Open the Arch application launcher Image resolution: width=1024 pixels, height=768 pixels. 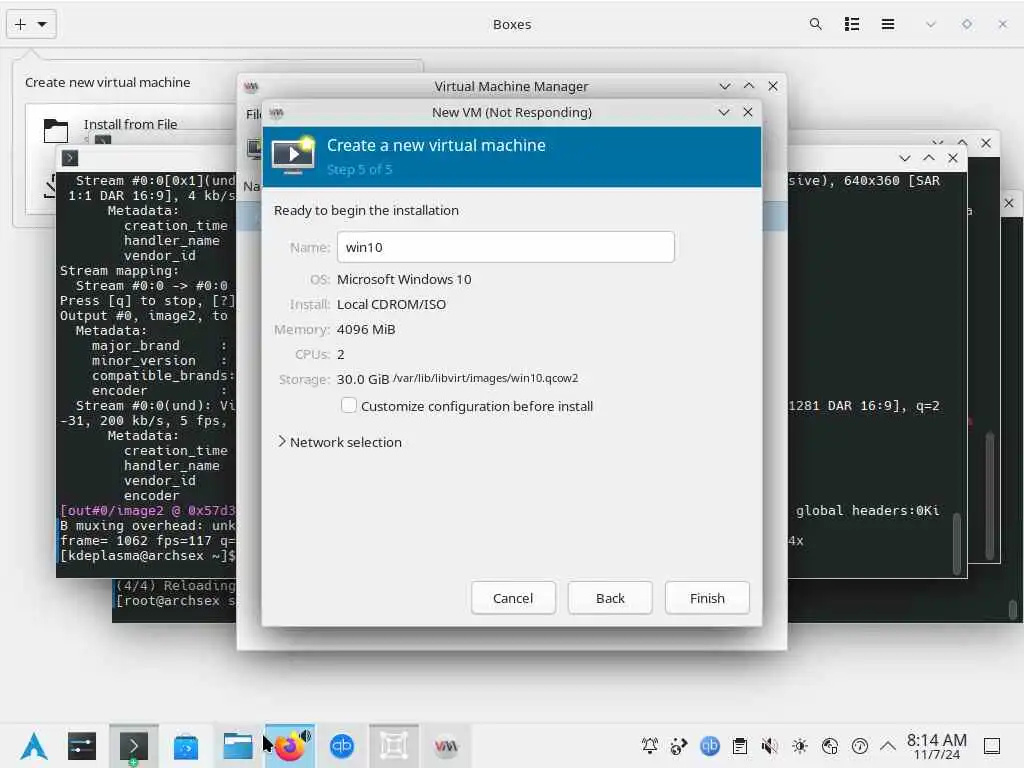point(34,746)
